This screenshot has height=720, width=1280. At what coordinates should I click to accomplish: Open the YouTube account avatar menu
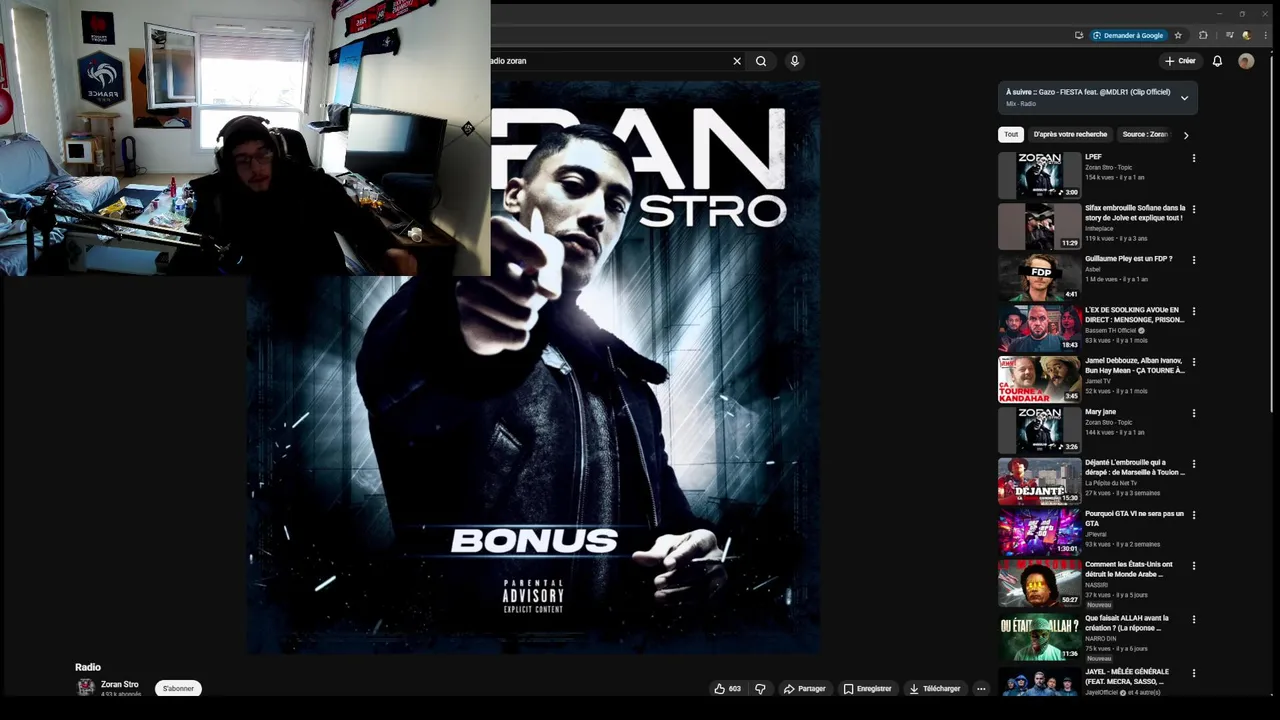click(x=1246, y=61)
